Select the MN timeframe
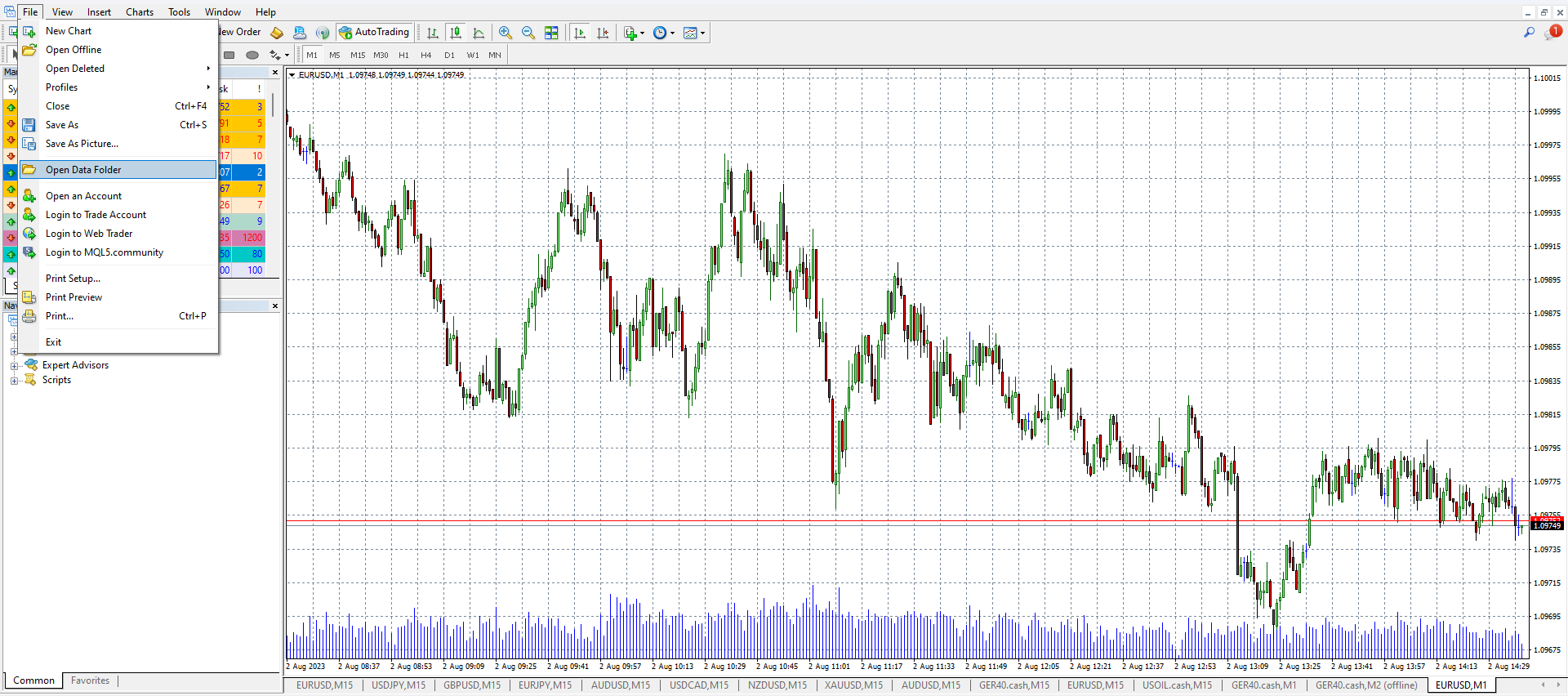1568x696 pixels. pos(495,55)
